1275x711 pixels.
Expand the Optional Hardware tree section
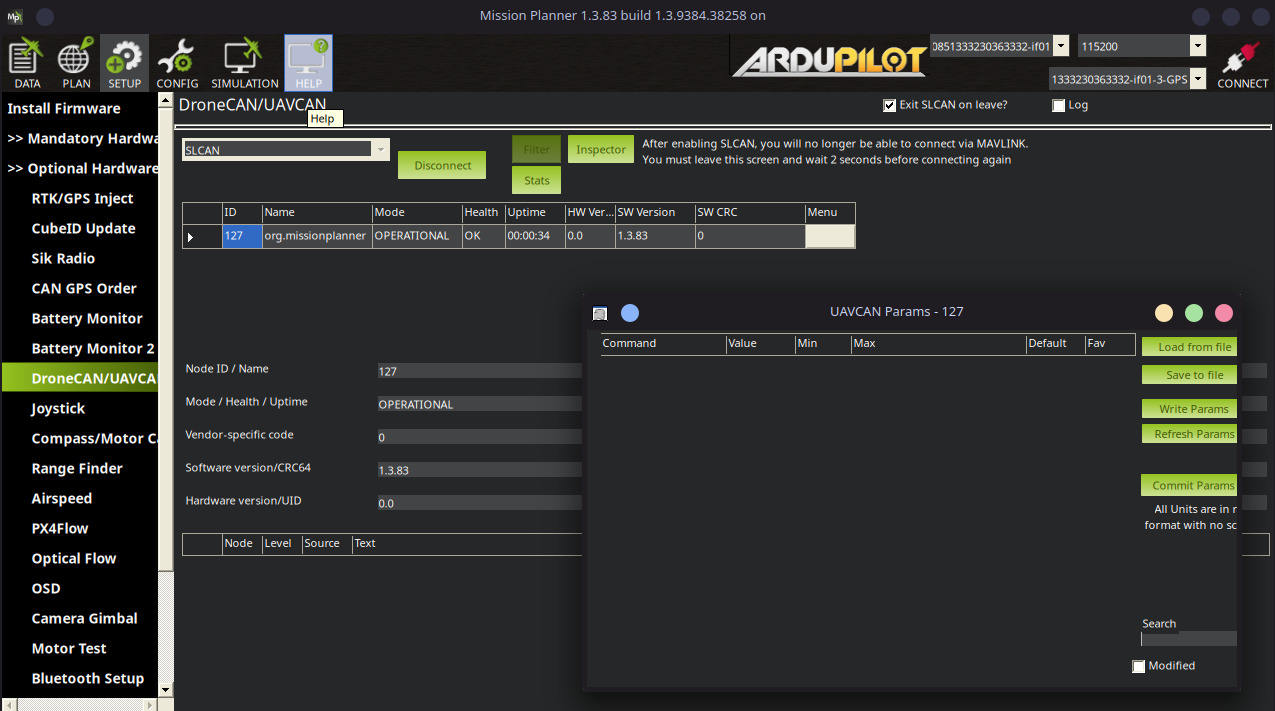(84, 168)
